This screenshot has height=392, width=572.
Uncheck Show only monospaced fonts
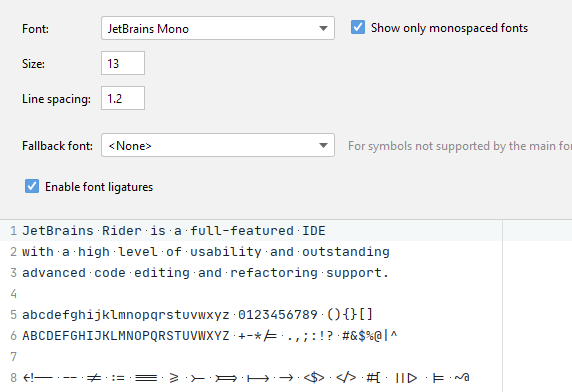358,27
